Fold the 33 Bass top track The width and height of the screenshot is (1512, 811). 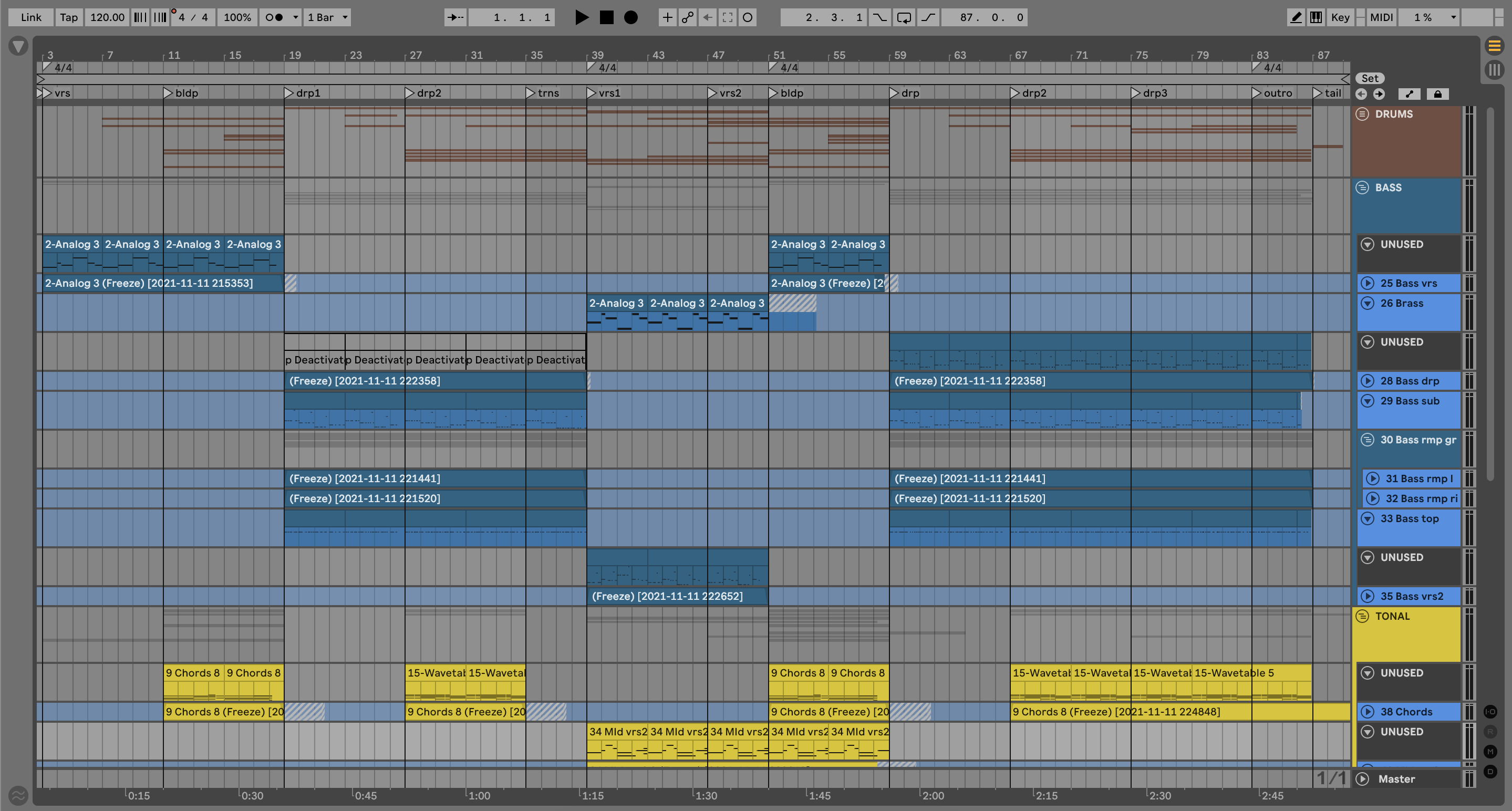coord(1368,518)
